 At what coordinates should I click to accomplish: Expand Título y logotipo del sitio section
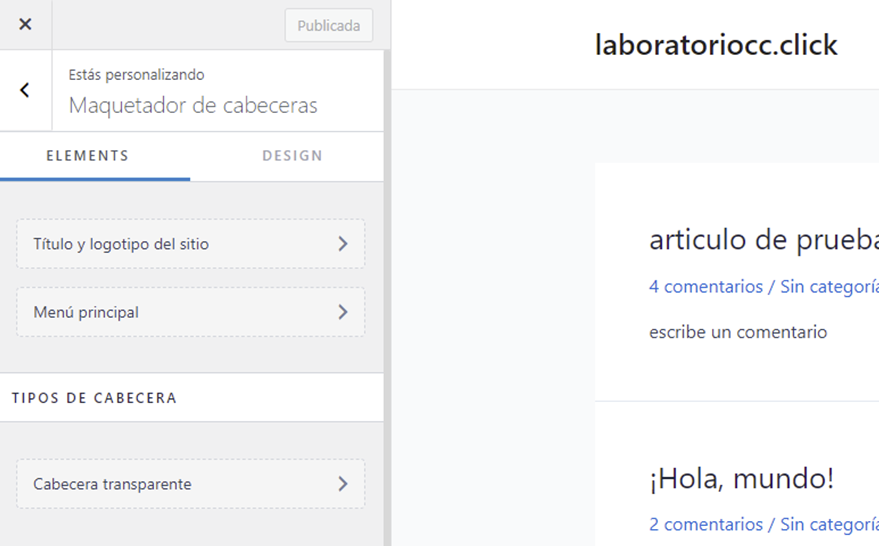tap(191, 244)
